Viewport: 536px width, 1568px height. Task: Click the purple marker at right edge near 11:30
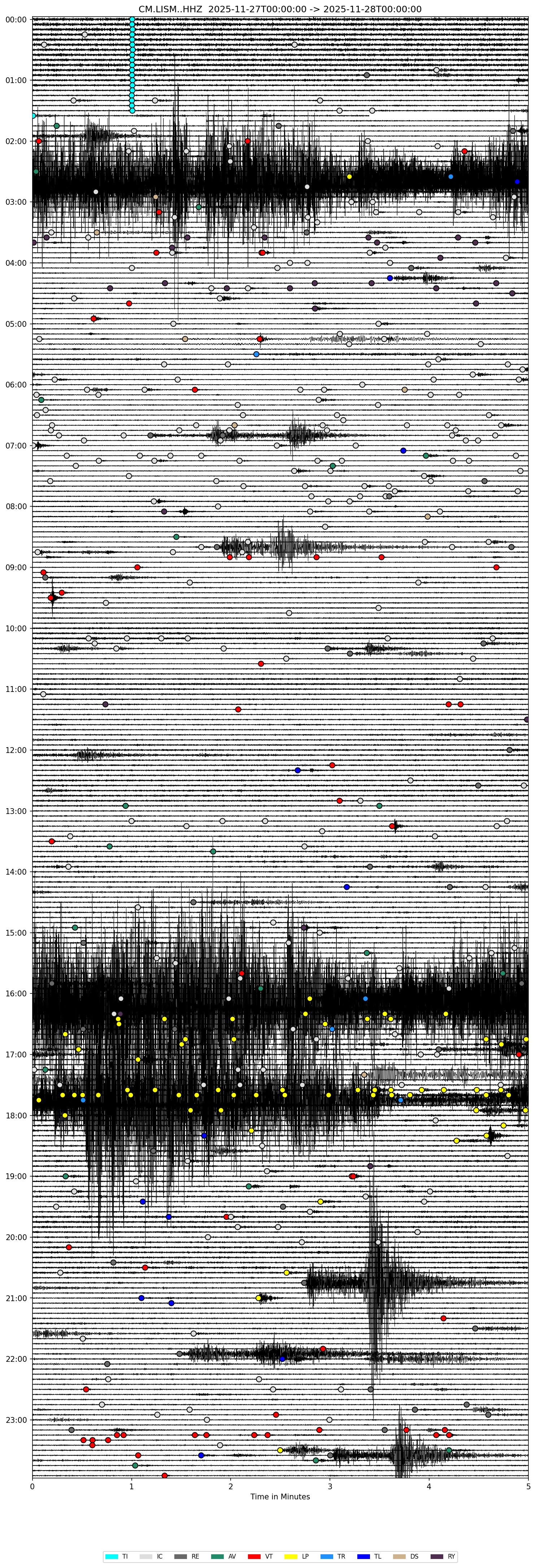point(527,719)
